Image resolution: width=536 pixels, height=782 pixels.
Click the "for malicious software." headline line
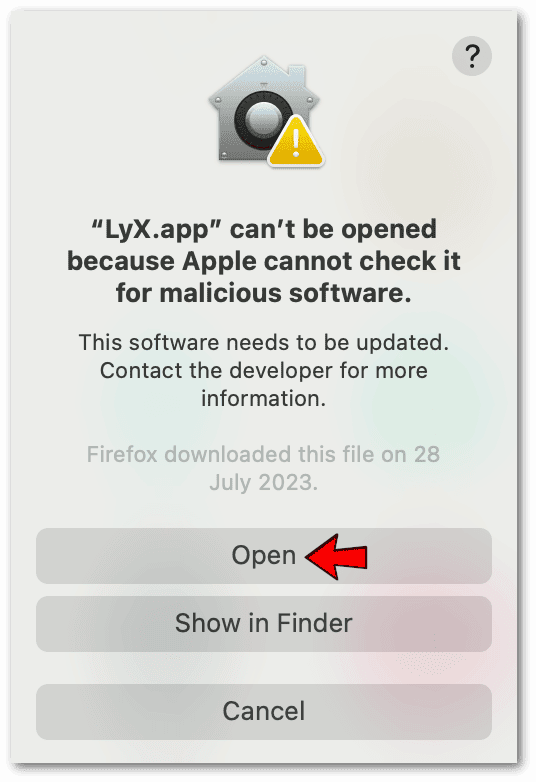click(264, 292)
